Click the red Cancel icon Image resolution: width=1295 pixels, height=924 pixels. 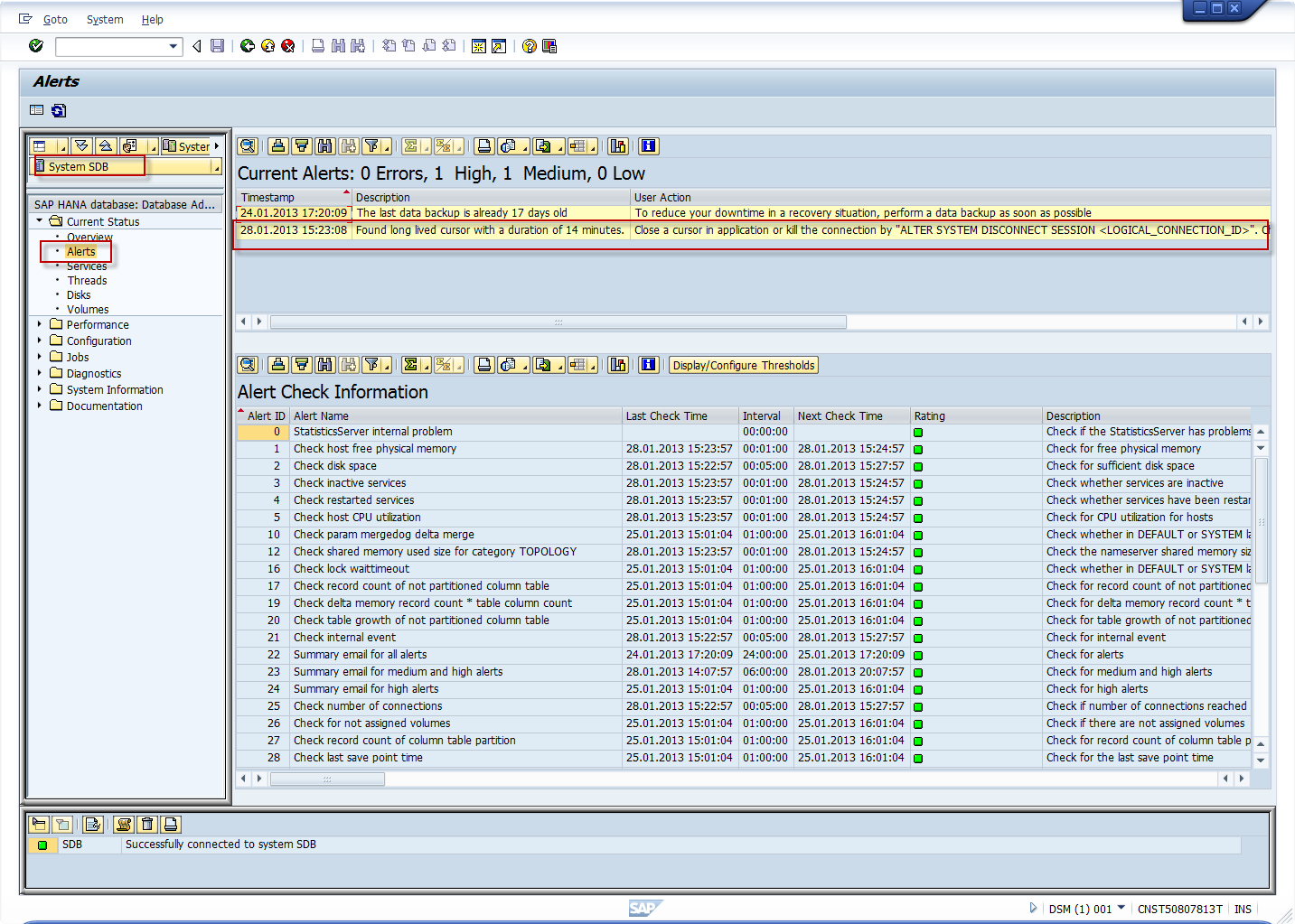coord(288,46)
